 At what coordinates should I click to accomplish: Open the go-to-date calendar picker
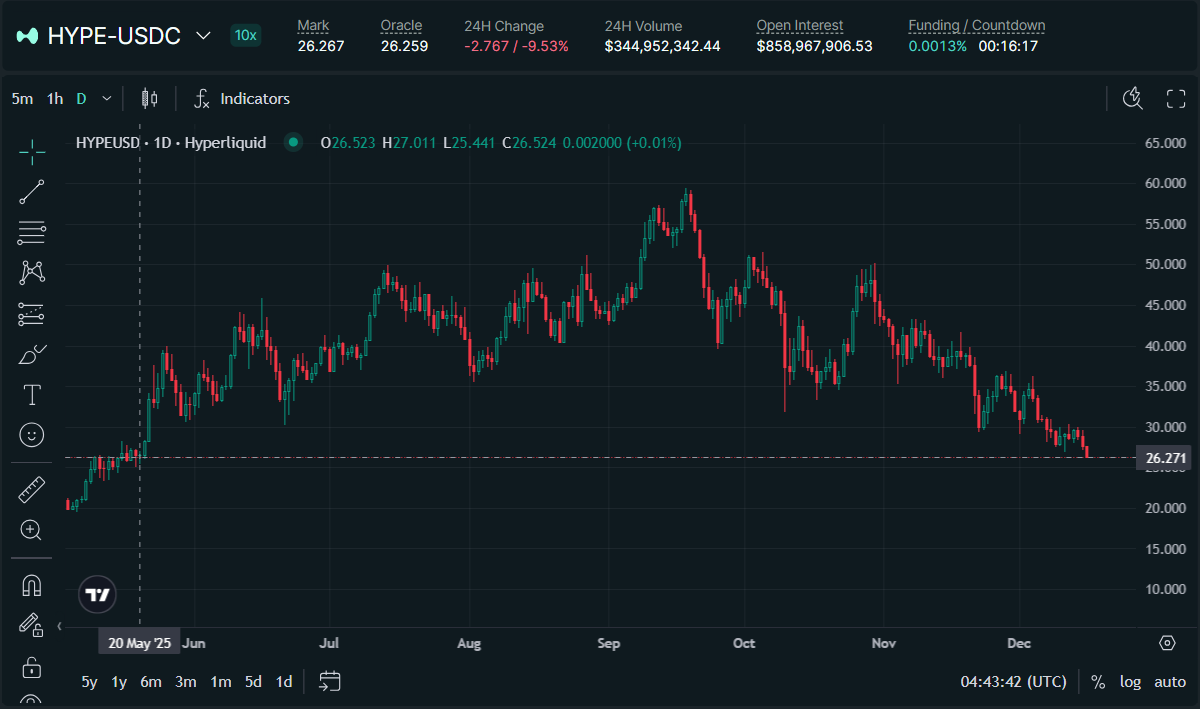coord(330,682)
